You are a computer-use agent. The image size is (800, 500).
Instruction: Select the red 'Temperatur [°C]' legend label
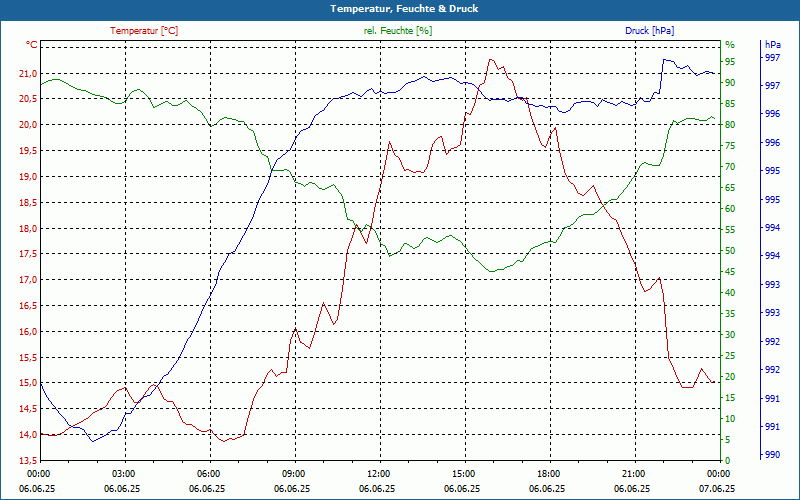(144, 31)
